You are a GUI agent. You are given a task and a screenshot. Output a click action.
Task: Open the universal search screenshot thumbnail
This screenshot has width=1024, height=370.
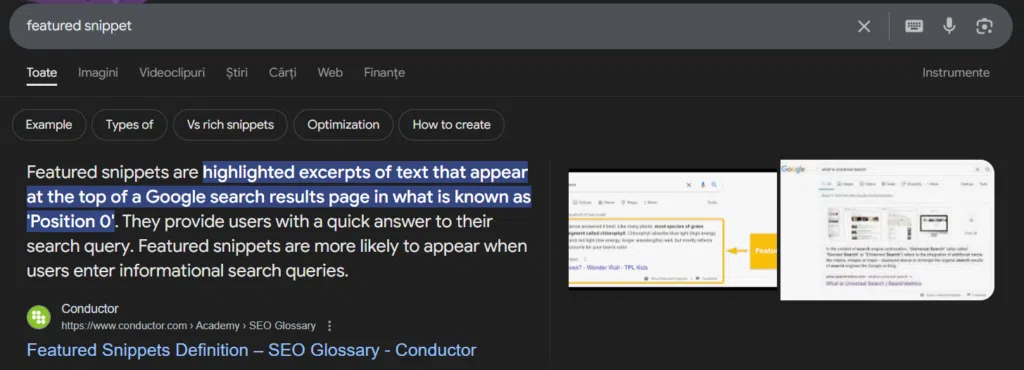(x=887, y=230)
